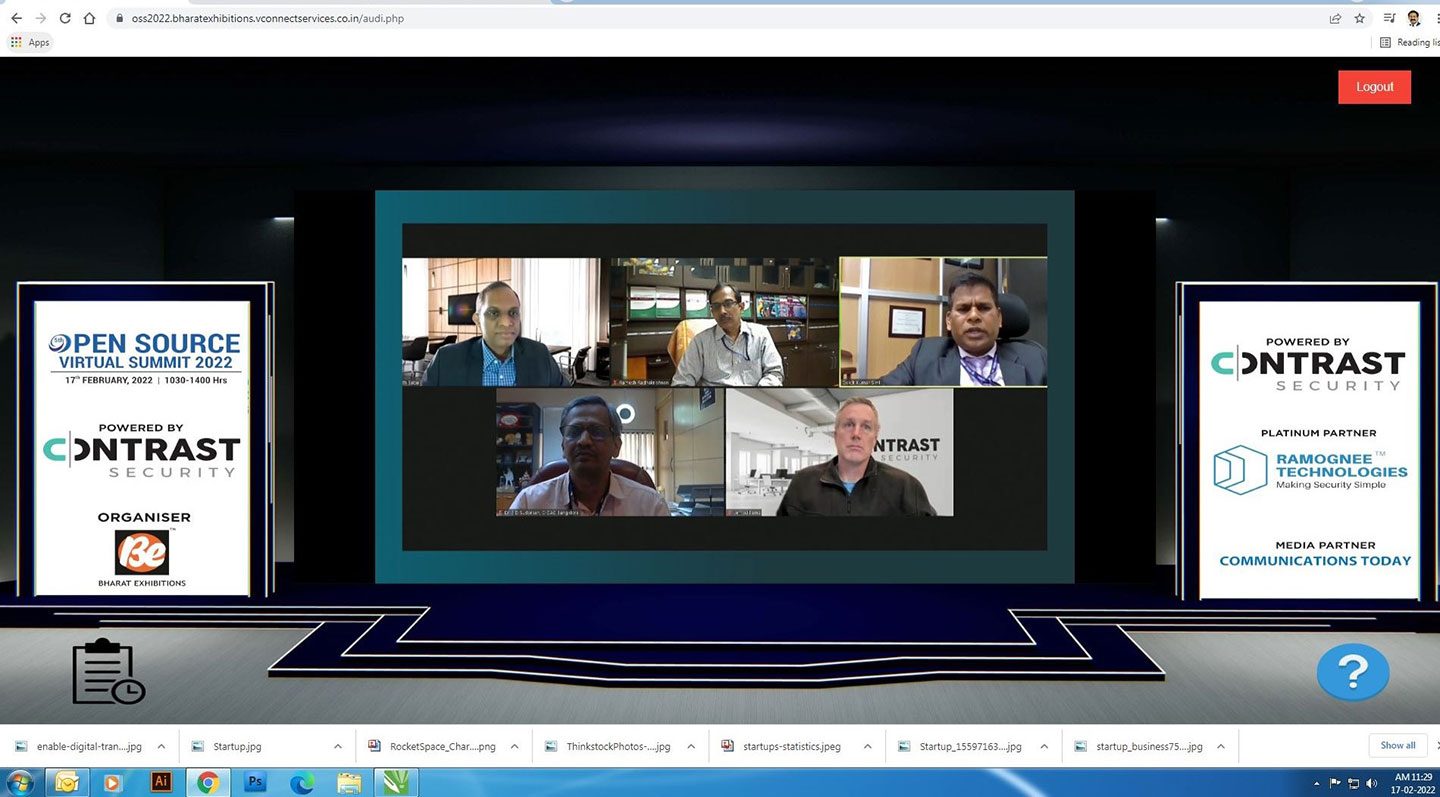Image resolution: width=1440 pixels, height=797 pixels.
Task: Open the yellow envelope app on the taskbar
Action: click(x=67, y=782)
